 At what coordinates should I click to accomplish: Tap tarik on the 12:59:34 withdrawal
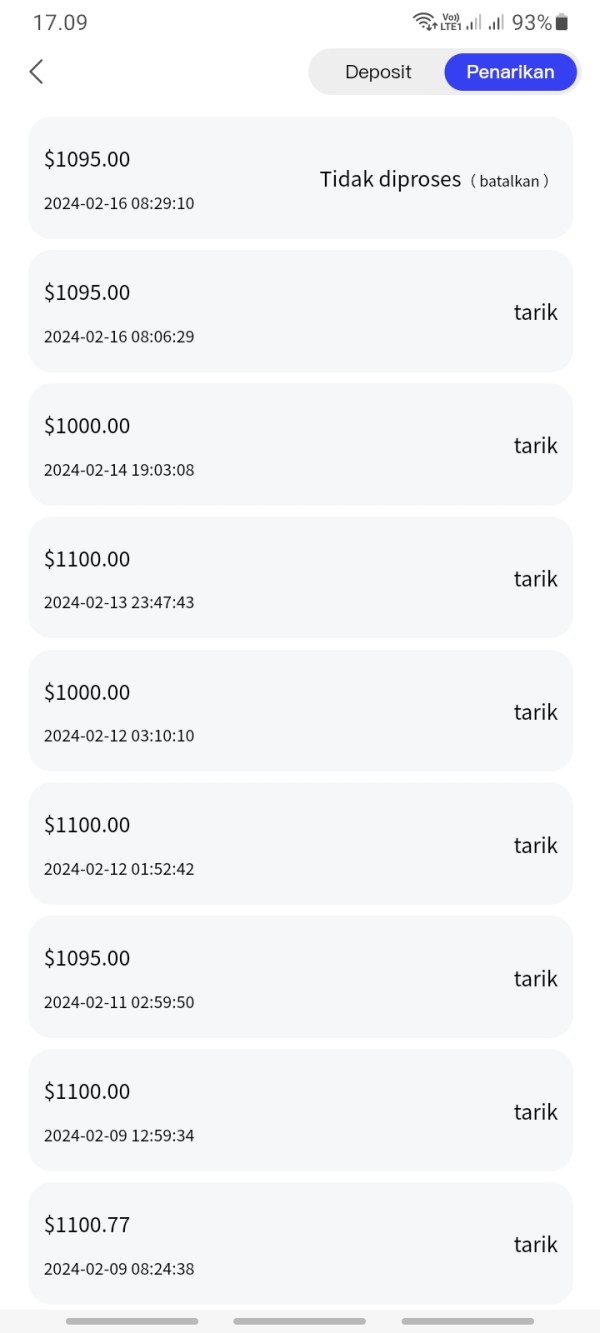tap(535, 1111)
